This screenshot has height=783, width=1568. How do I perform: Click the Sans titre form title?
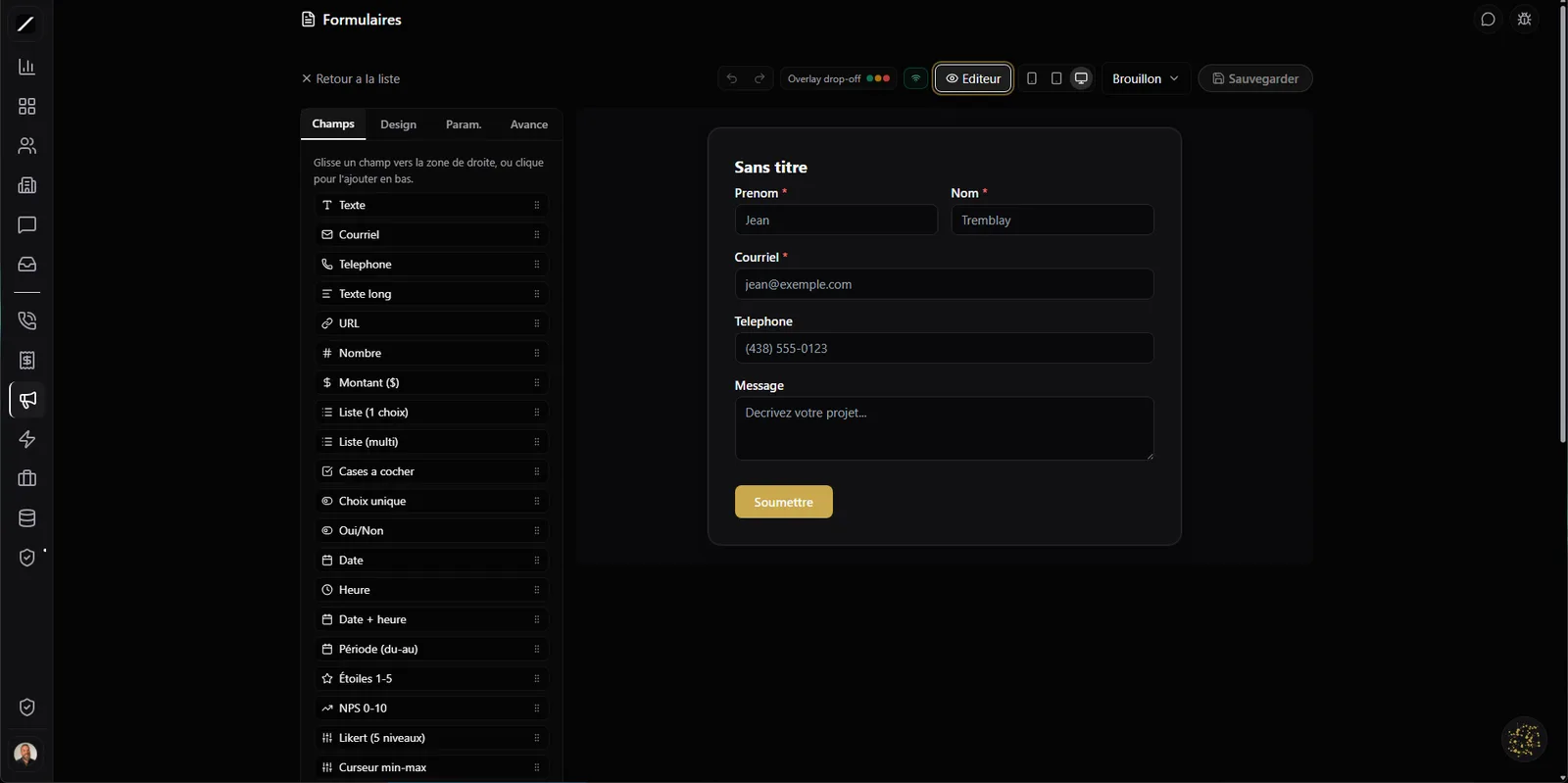(x=771, y=168)
